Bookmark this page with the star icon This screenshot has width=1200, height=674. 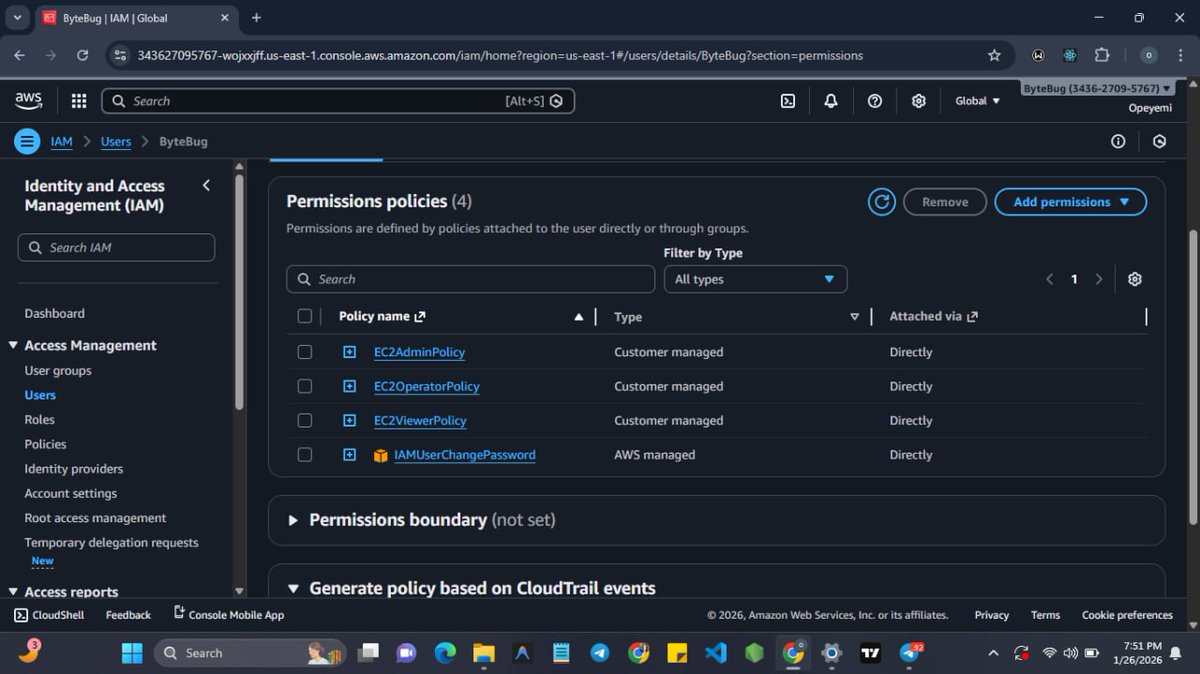(994, 55)
